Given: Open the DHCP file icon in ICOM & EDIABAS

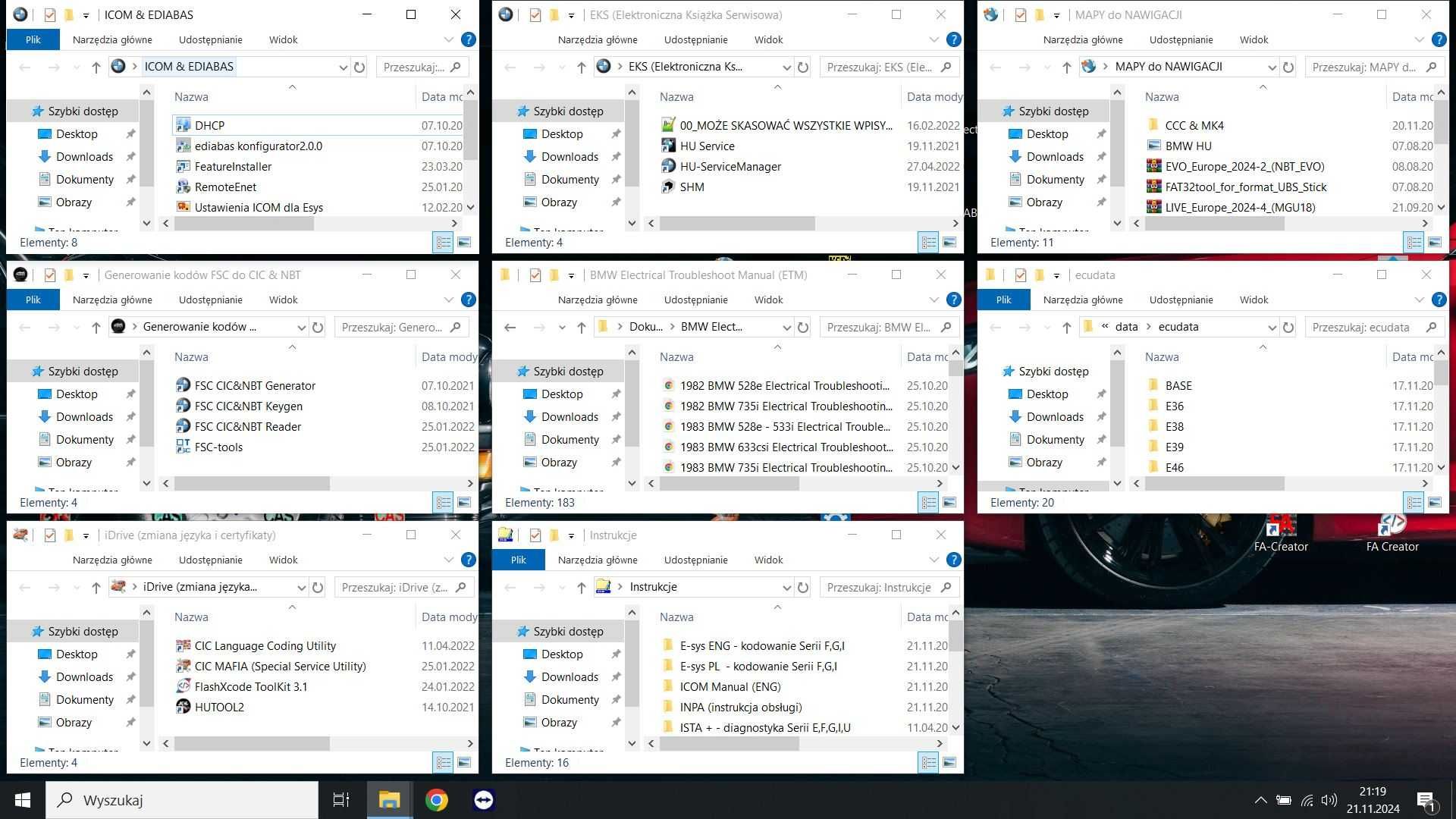Looking at the screenshot, I should 183,125.
